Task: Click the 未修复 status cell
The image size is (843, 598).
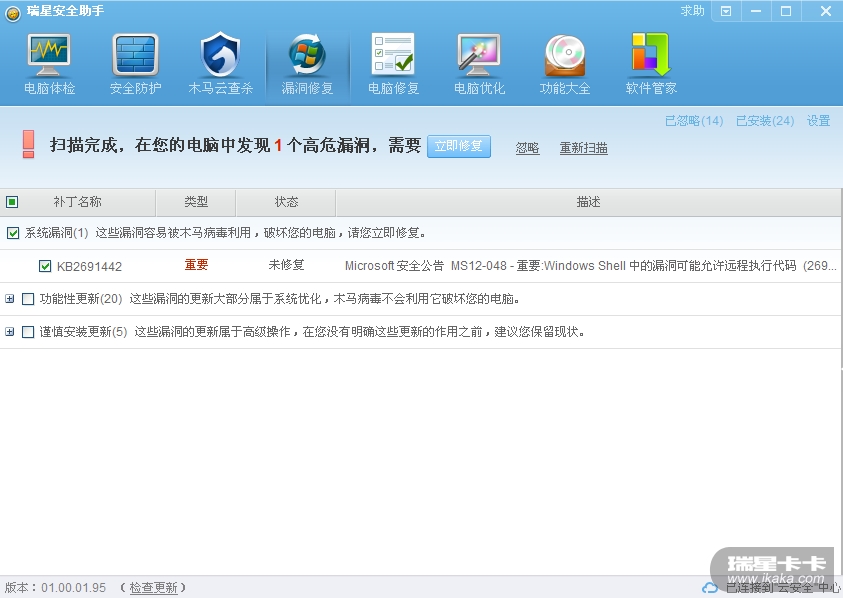Action: [287, 265]
